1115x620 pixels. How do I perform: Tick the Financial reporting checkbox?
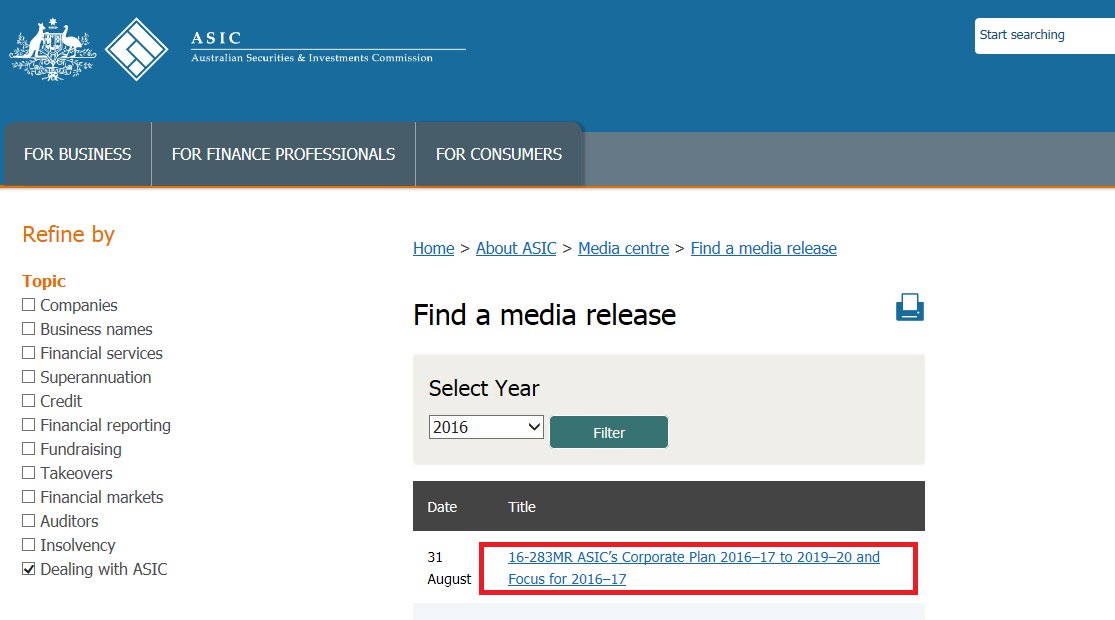[28, 425]
